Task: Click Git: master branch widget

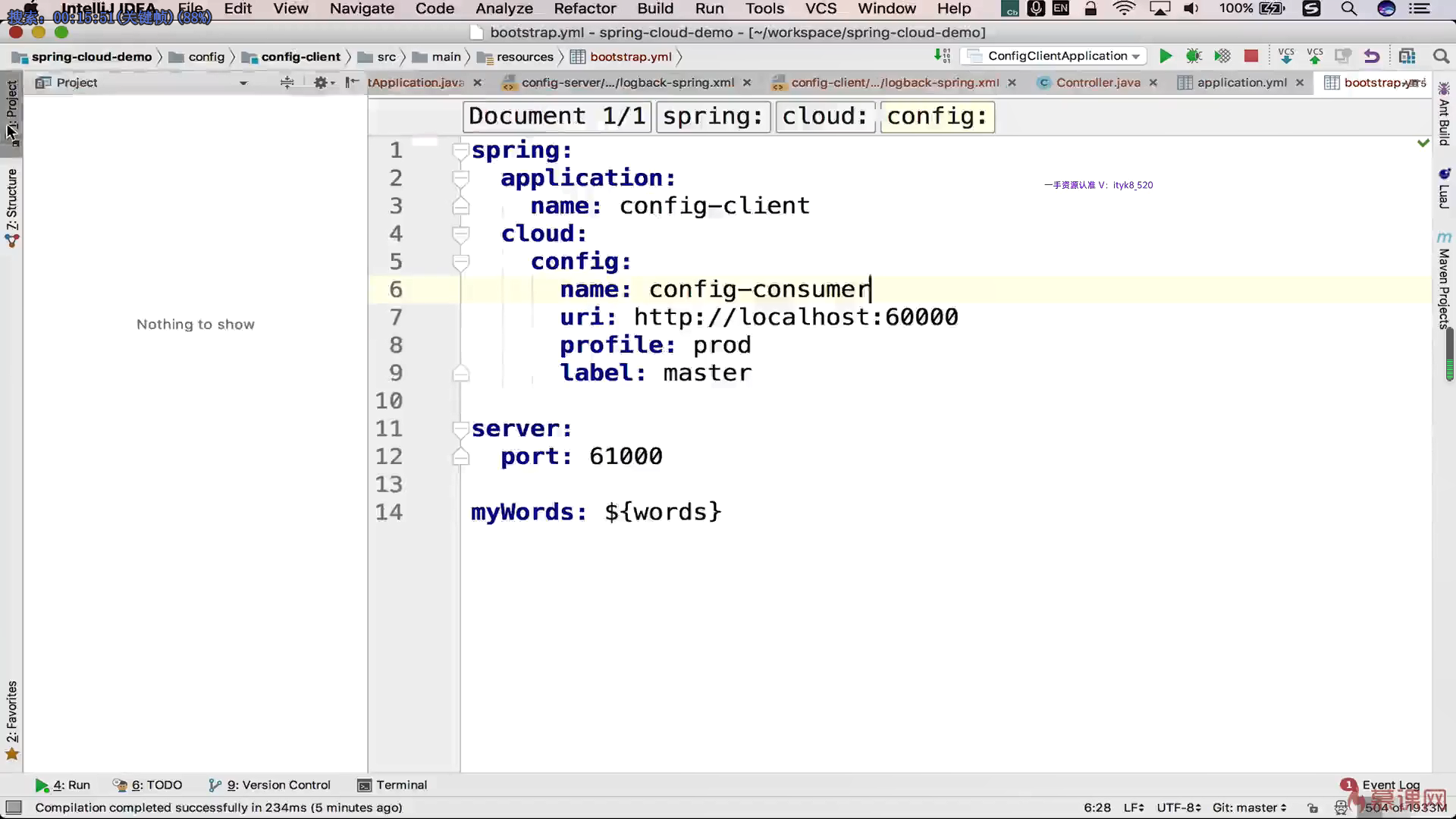Action: point(1248,808)
